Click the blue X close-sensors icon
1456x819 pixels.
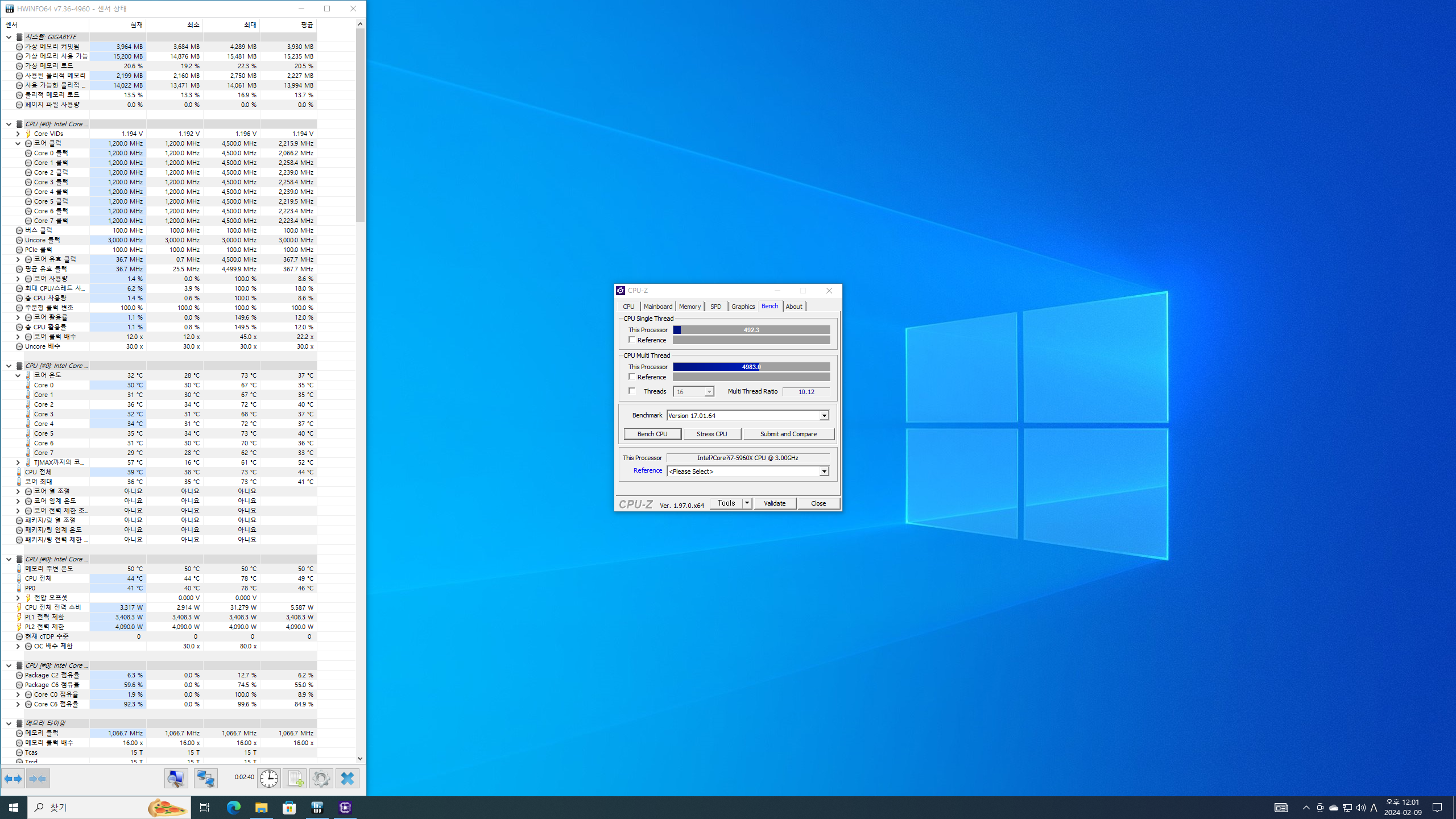(x=348, y=779)
